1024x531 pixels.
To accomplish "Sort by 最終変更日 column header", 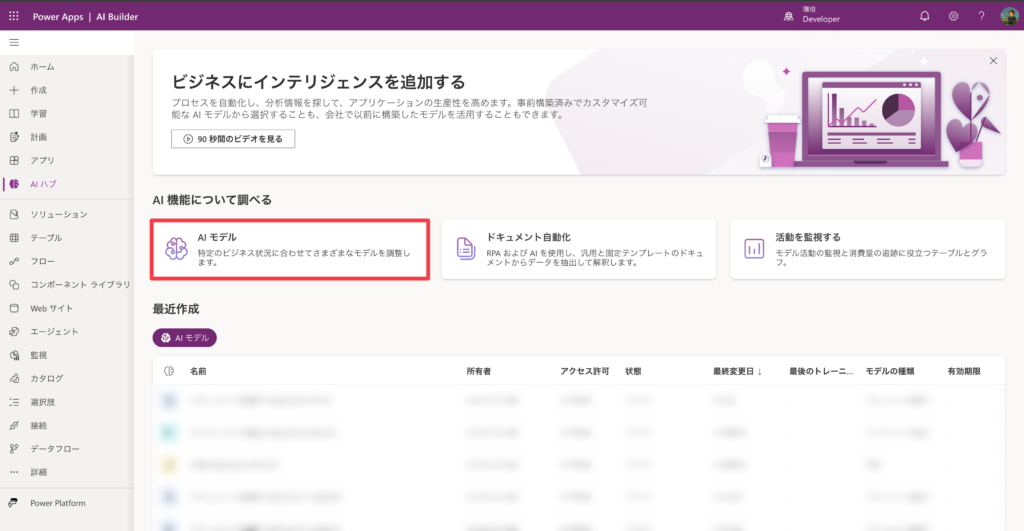I will click(737, 371).
